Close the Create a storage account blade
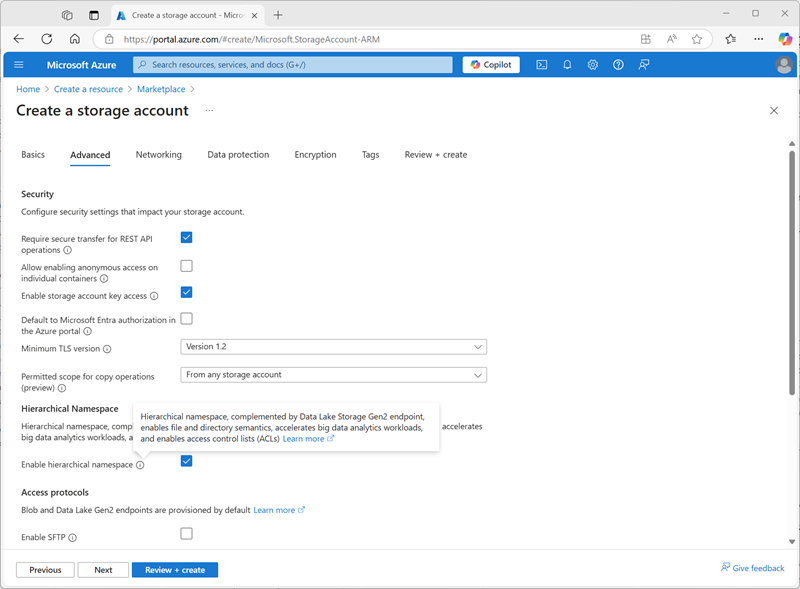 773,110
